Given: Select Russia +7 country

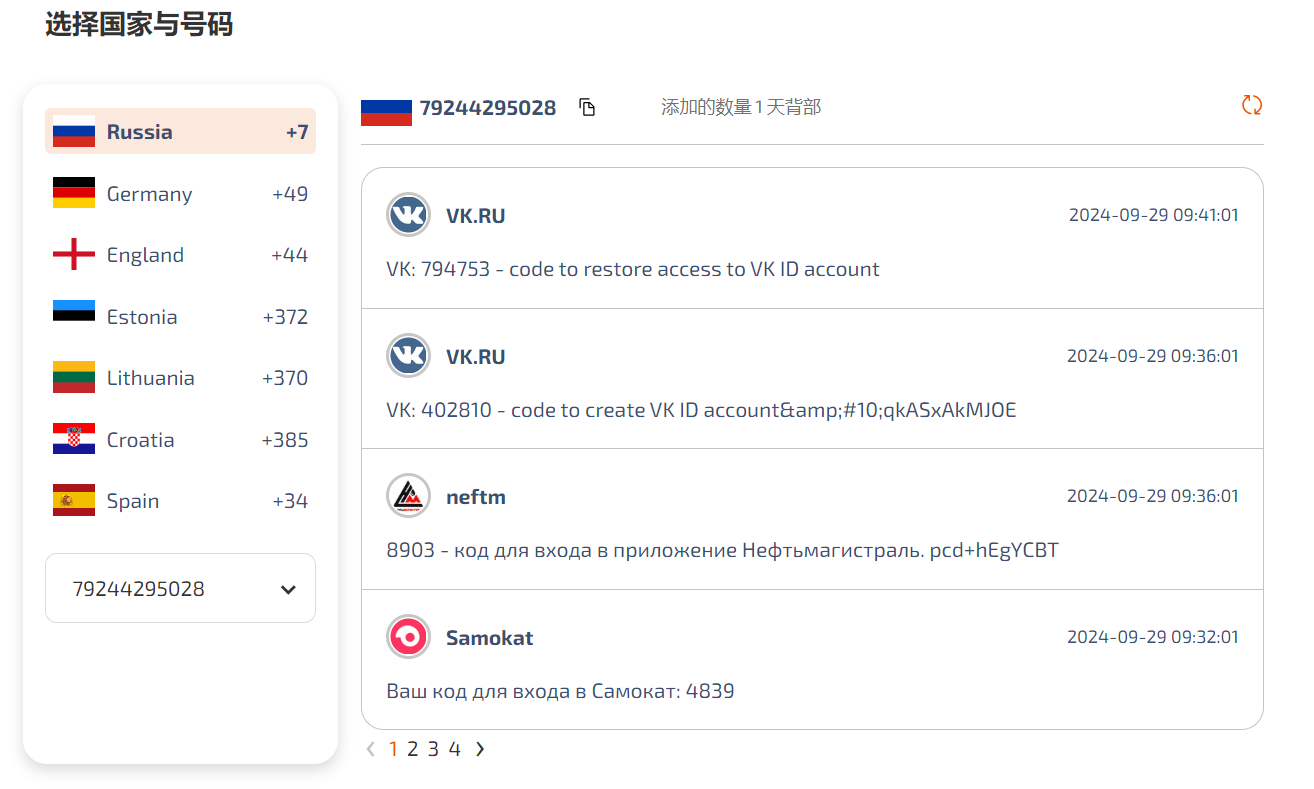Looking at the screenshot, I should pyautogui.click(x=180, y=132).
